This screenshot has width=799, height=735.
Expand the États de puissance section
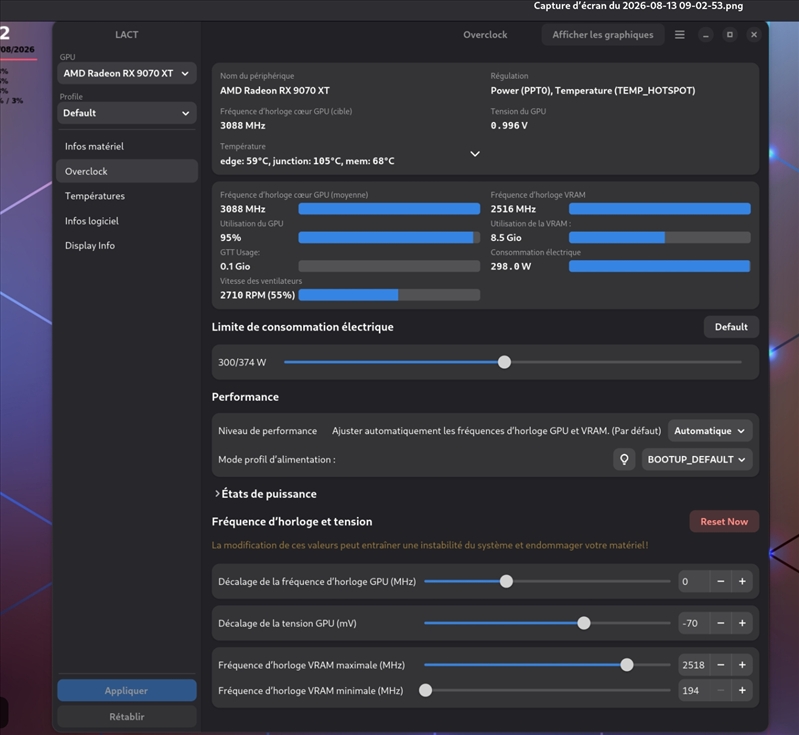pos(265,494)
